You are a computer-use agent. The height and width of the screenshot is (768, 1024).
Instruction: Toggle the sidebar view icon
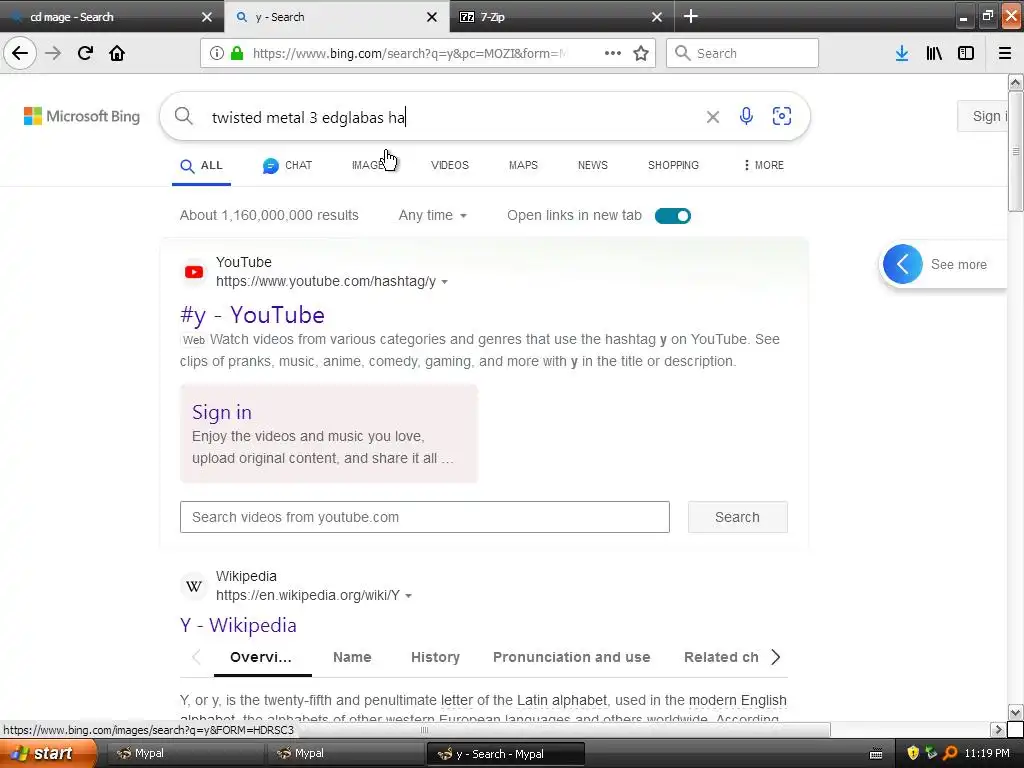tap(966, 53)
